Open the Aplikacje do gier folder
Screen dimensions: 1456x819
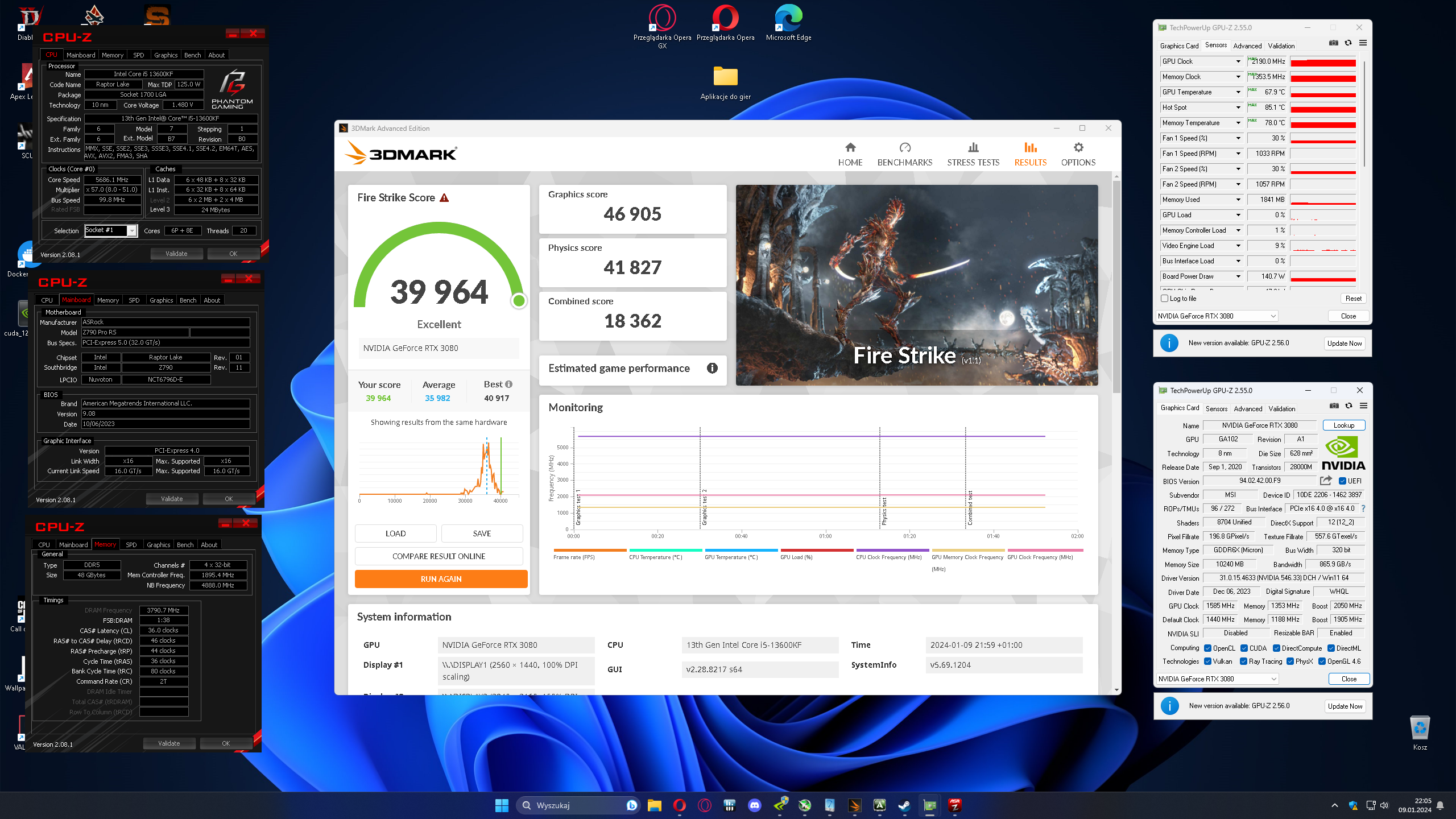point(726,82)
